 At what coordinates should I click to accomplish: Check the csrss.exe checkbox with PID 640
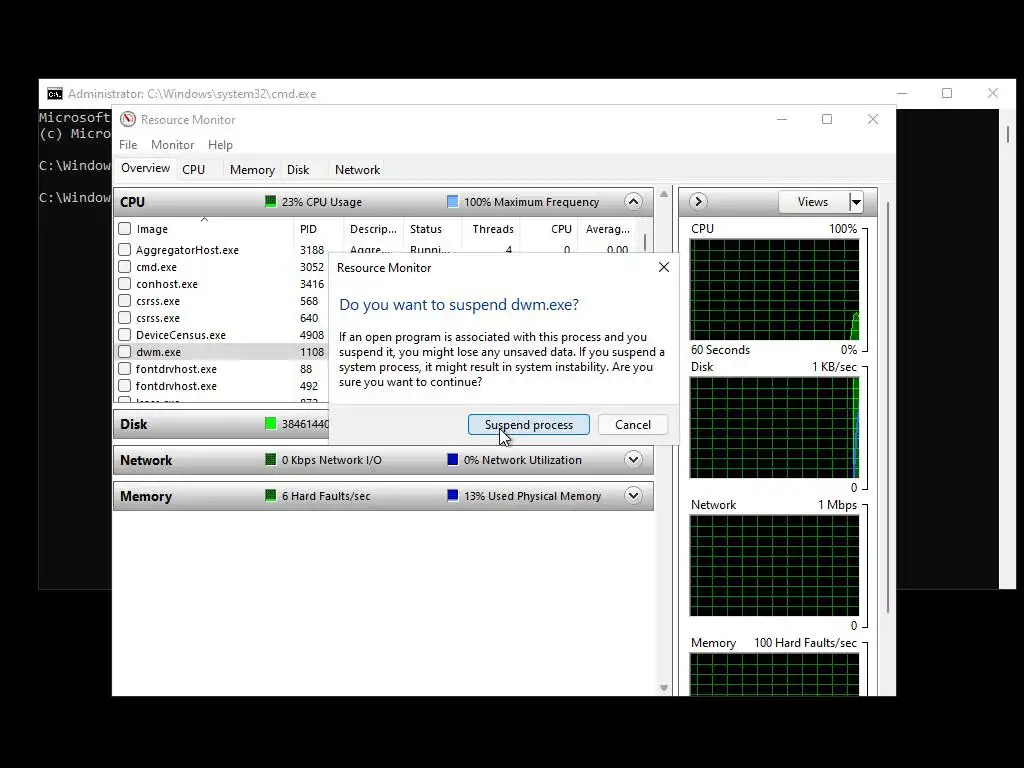pyautogui.click(x=125, y=317)
